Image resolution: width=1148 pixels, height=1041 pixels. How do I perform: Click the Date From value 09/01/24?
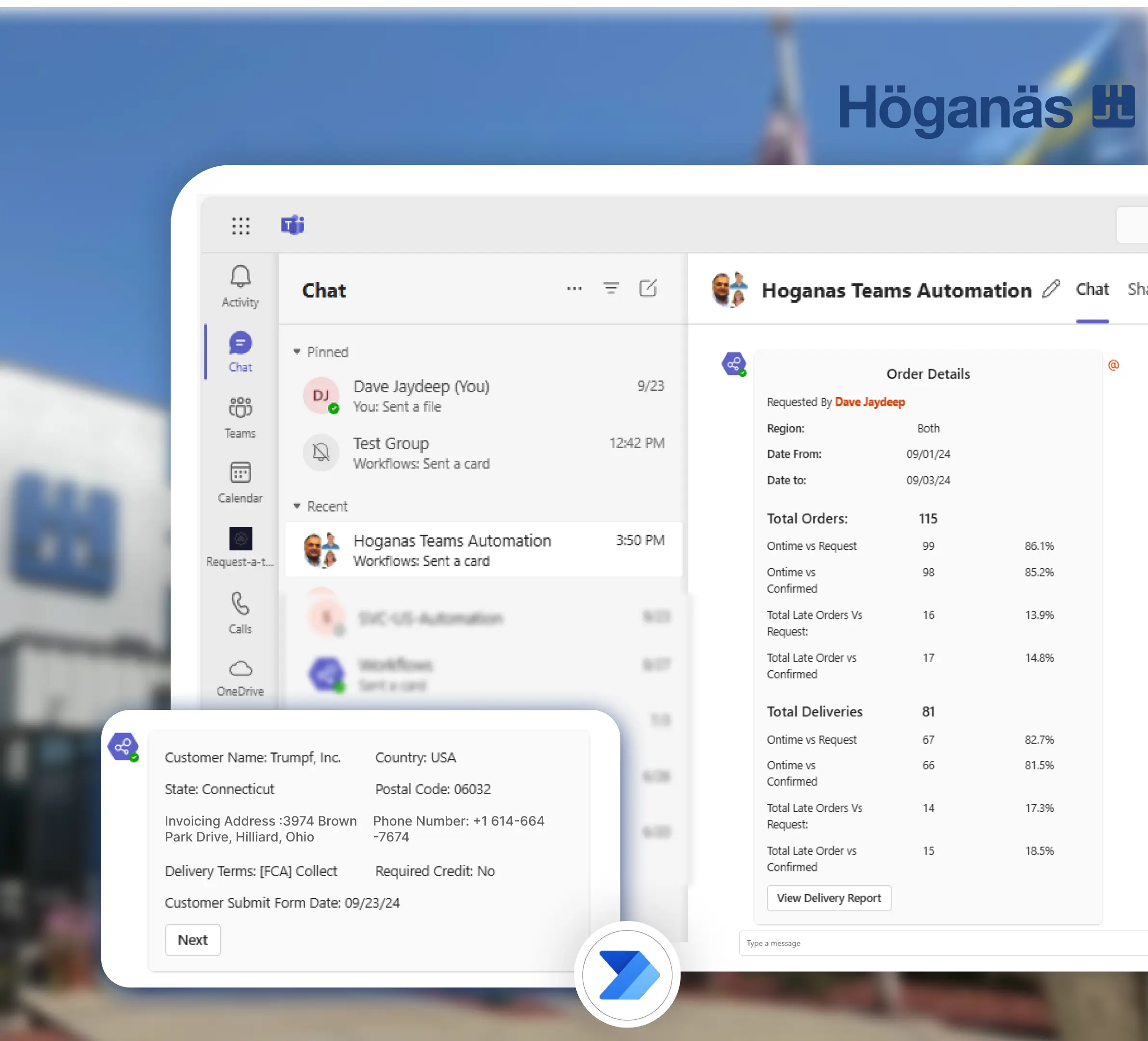tap(928, 454)
